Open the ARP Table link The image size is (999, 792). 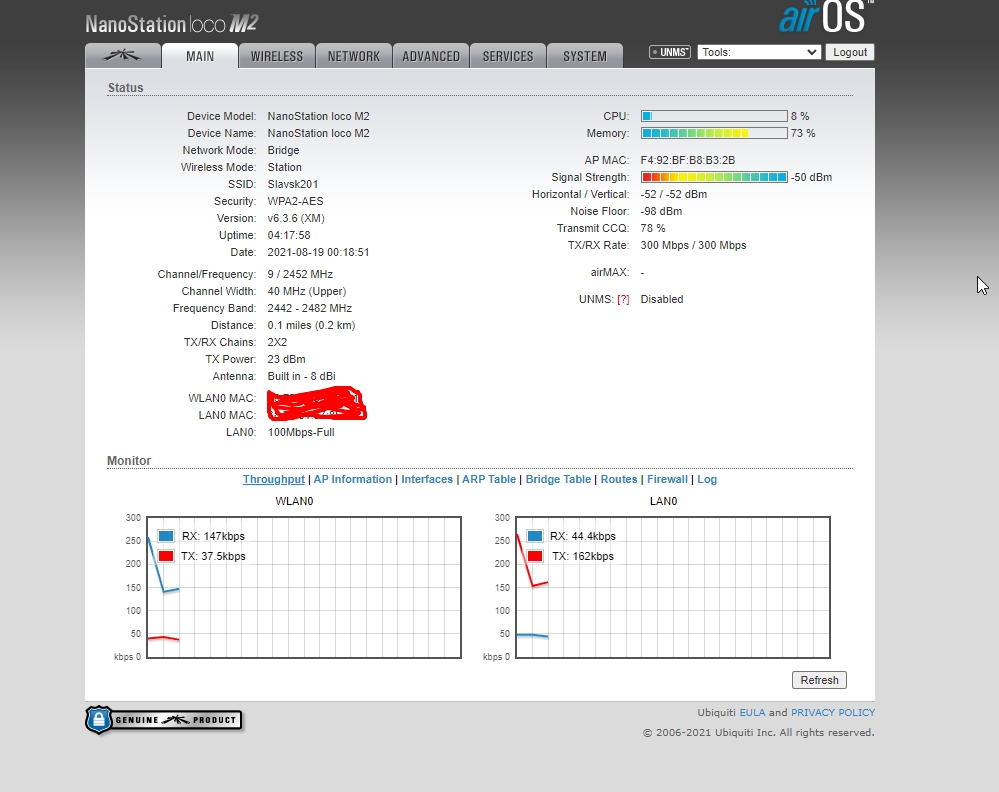[x=489, y=479]
